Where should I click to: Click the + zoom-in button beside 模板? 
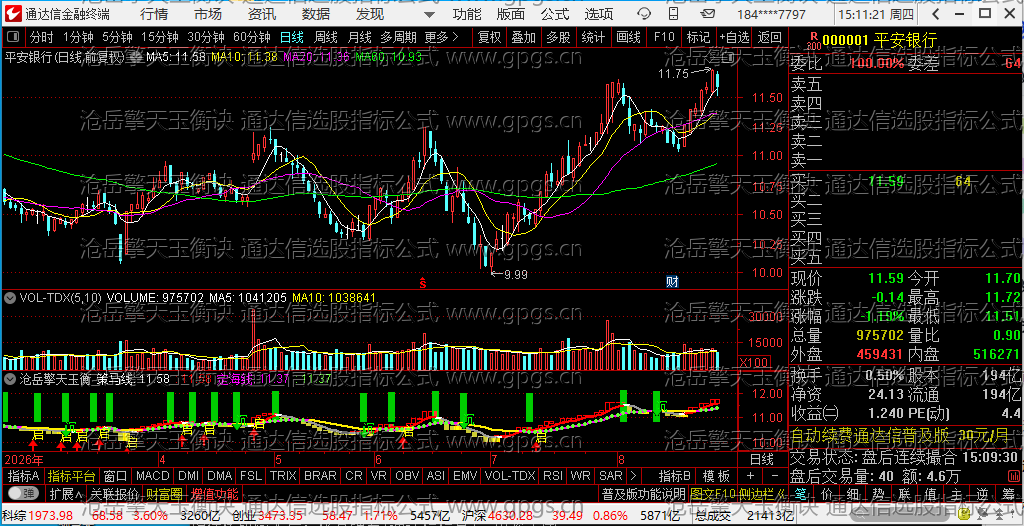750,476
